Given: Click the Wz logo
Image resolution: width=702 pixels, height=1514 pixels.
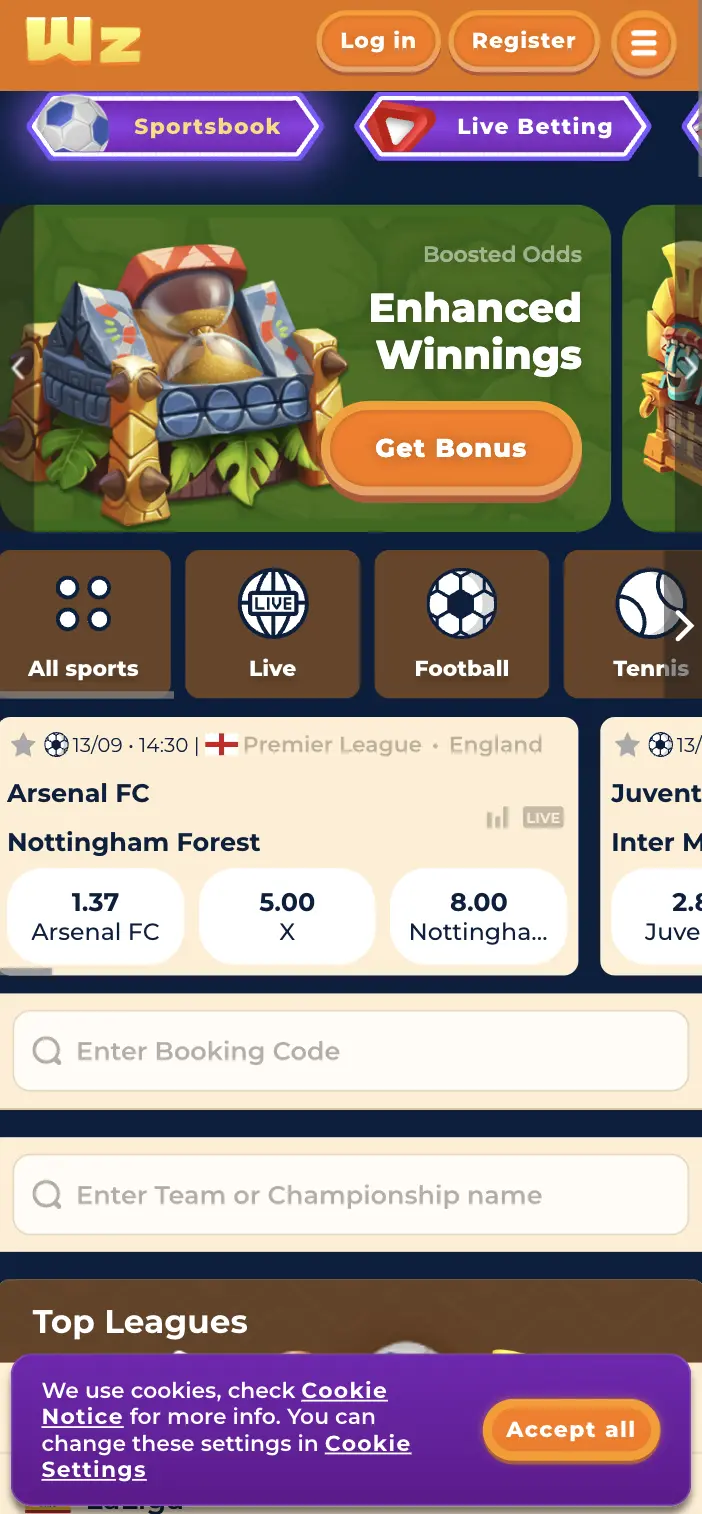Looking at the screenshot, I should 83,44.
